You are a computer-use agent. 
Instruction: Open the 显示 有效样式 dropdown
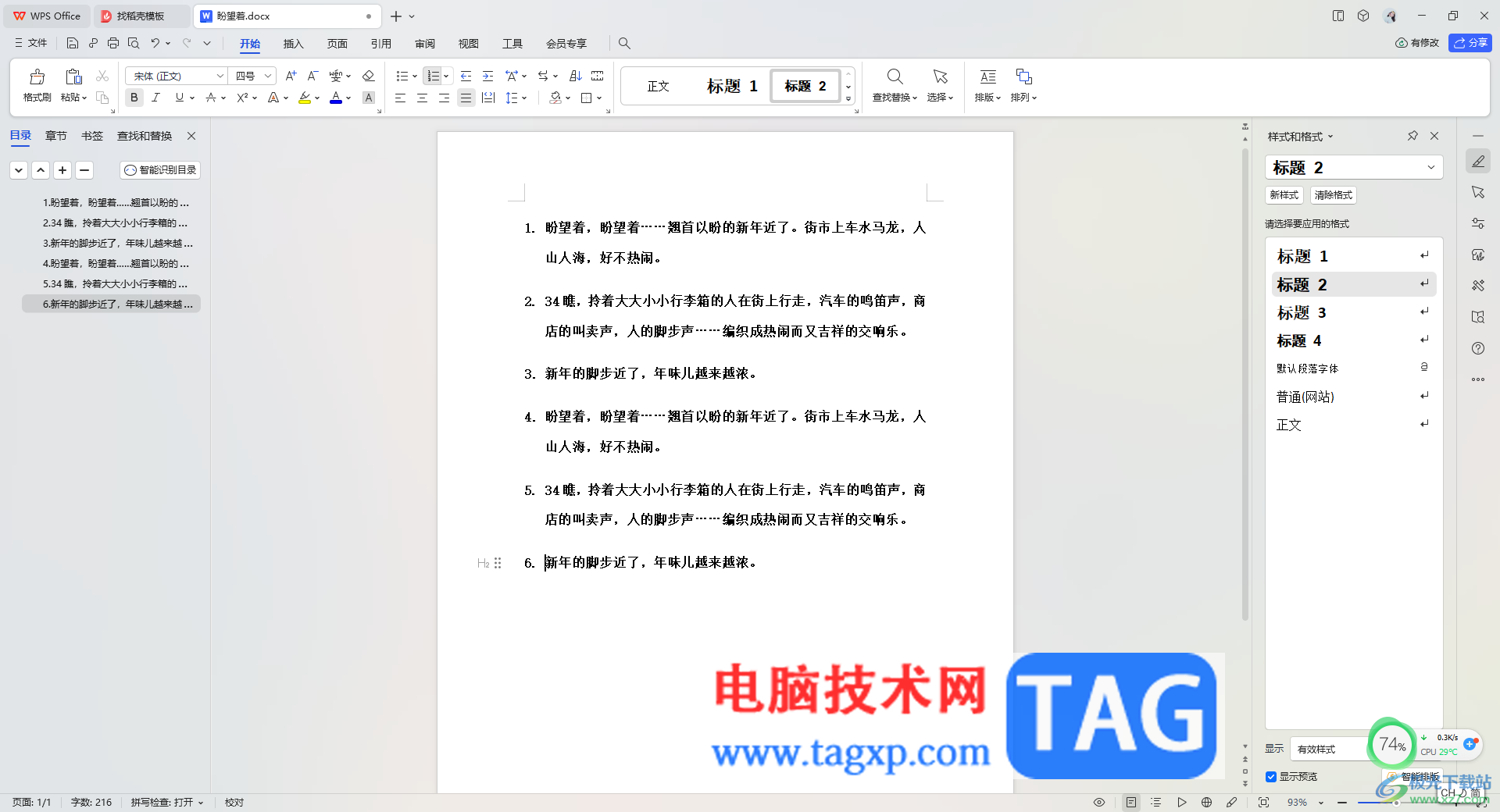1329,749
